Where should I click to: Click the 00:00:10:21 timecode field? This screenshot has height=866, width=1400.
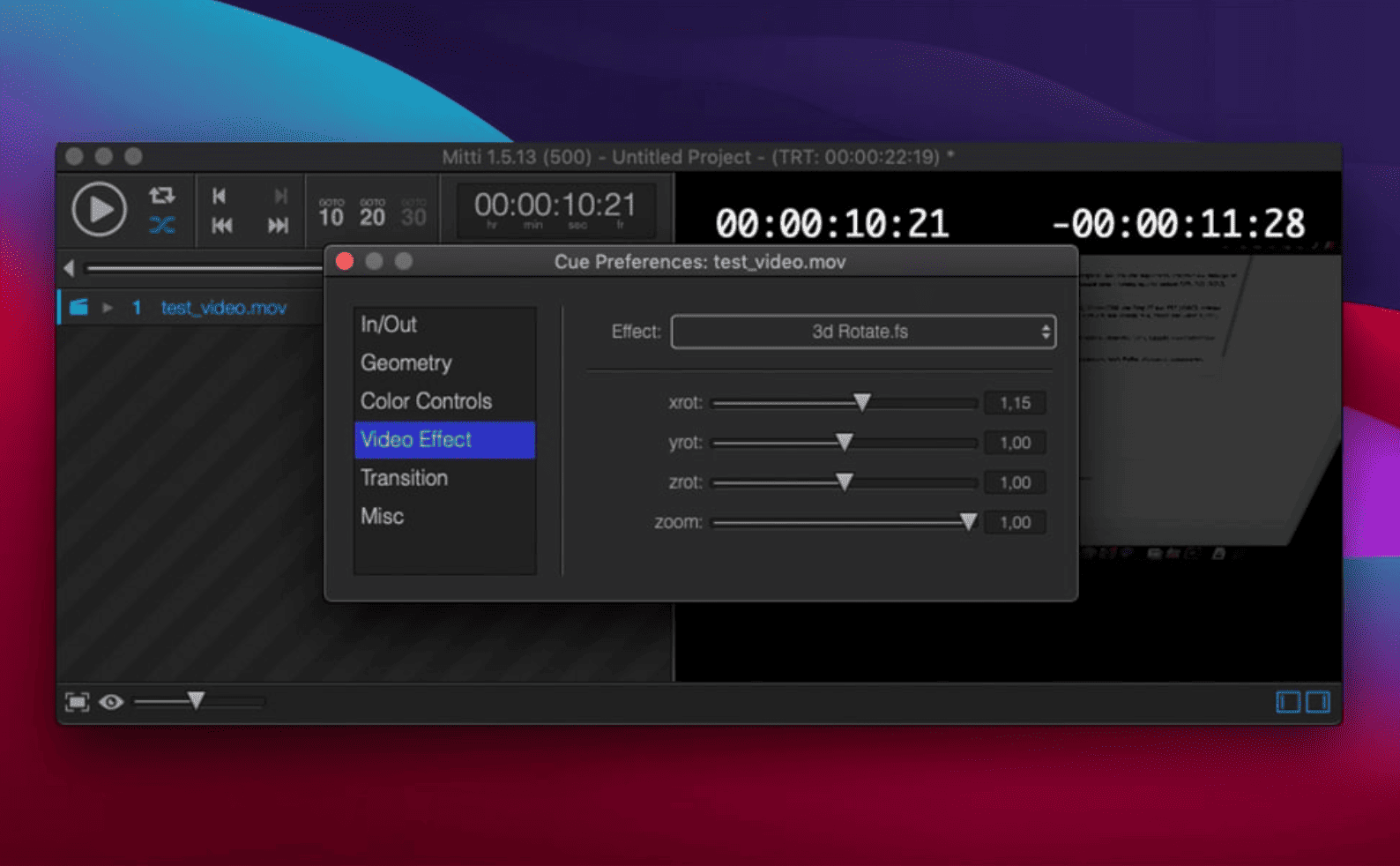tap(555, 210)
